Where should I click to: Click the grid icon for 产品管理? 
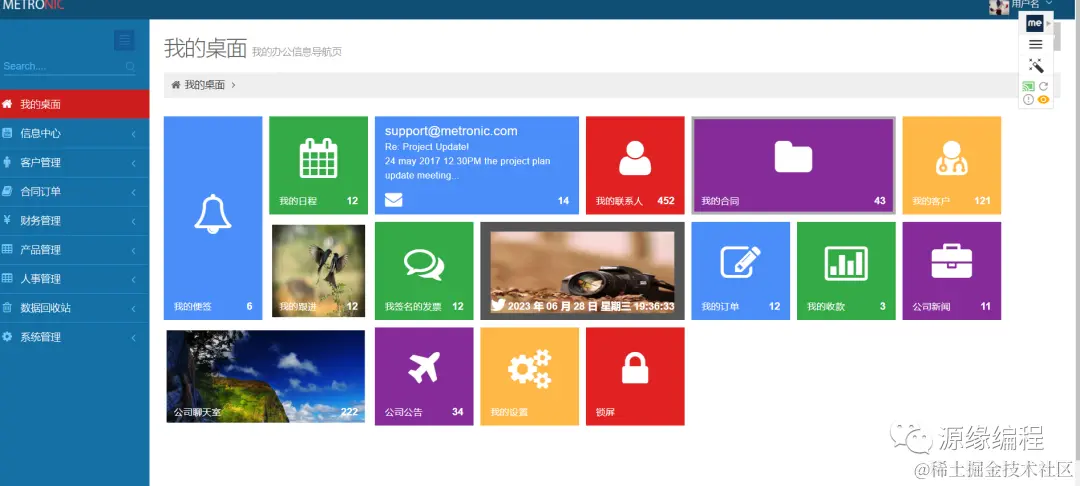(x=7, y=249)
